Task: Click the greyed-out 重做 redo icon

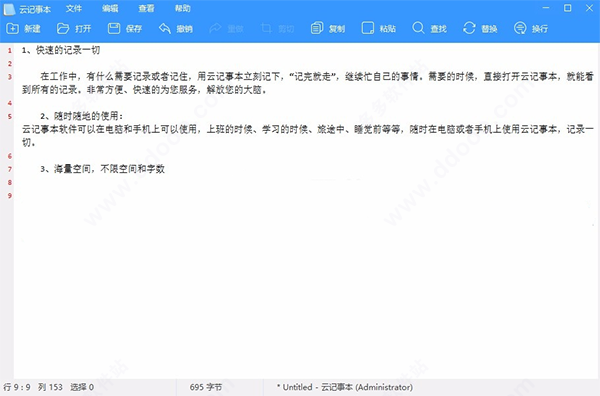Action: click(x=215, y=28)
